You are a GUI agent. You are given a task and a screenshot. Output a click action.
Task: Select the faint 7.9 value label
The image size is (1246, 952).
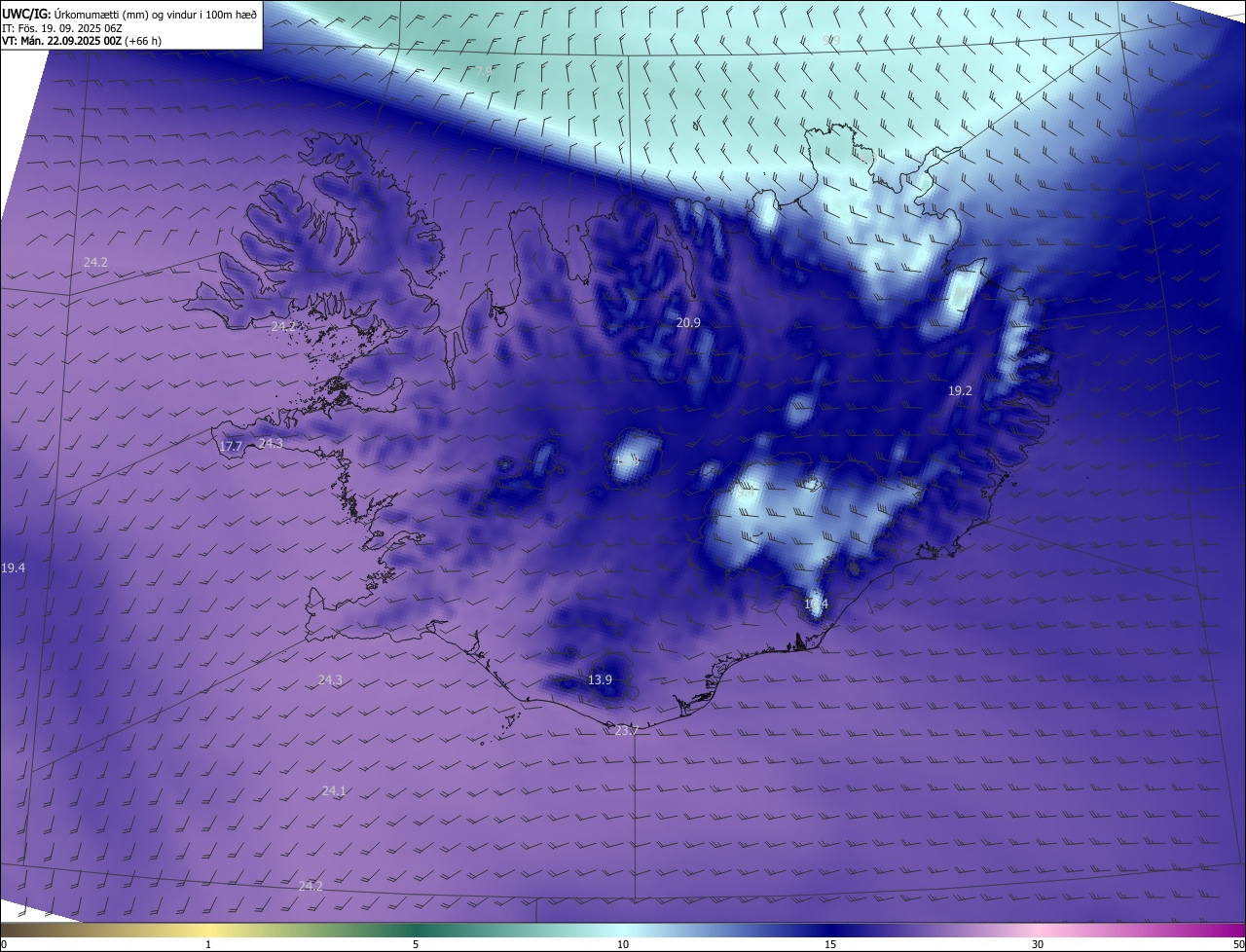pos(484,71)
